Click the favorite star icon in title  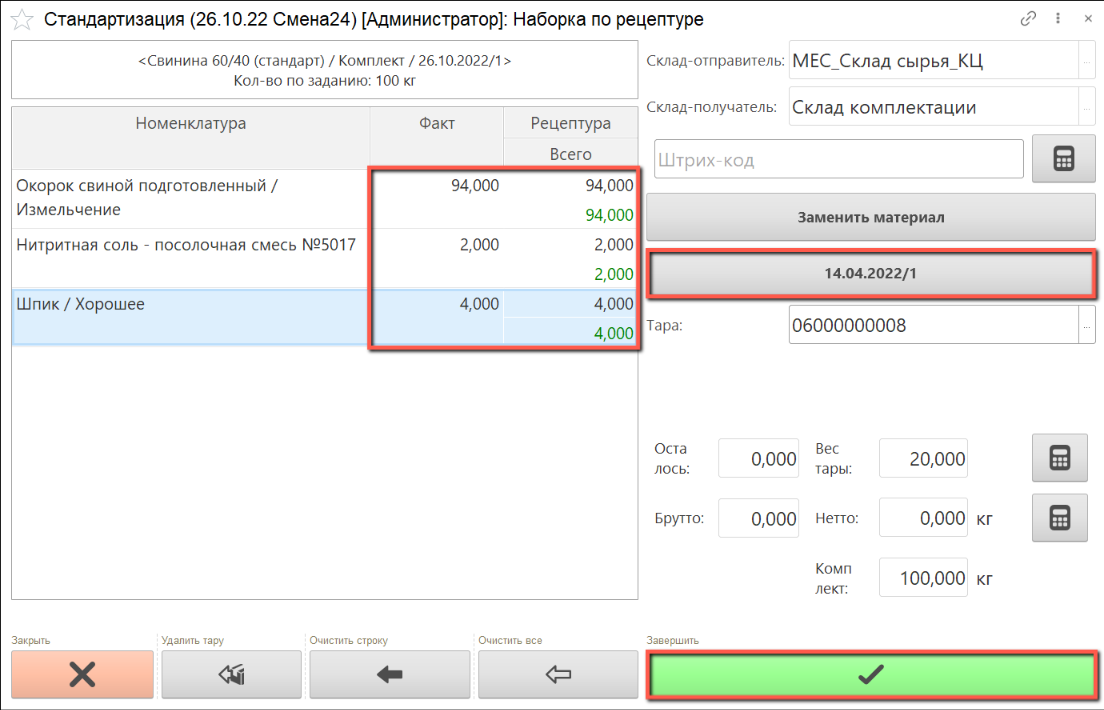coord(21,19)
